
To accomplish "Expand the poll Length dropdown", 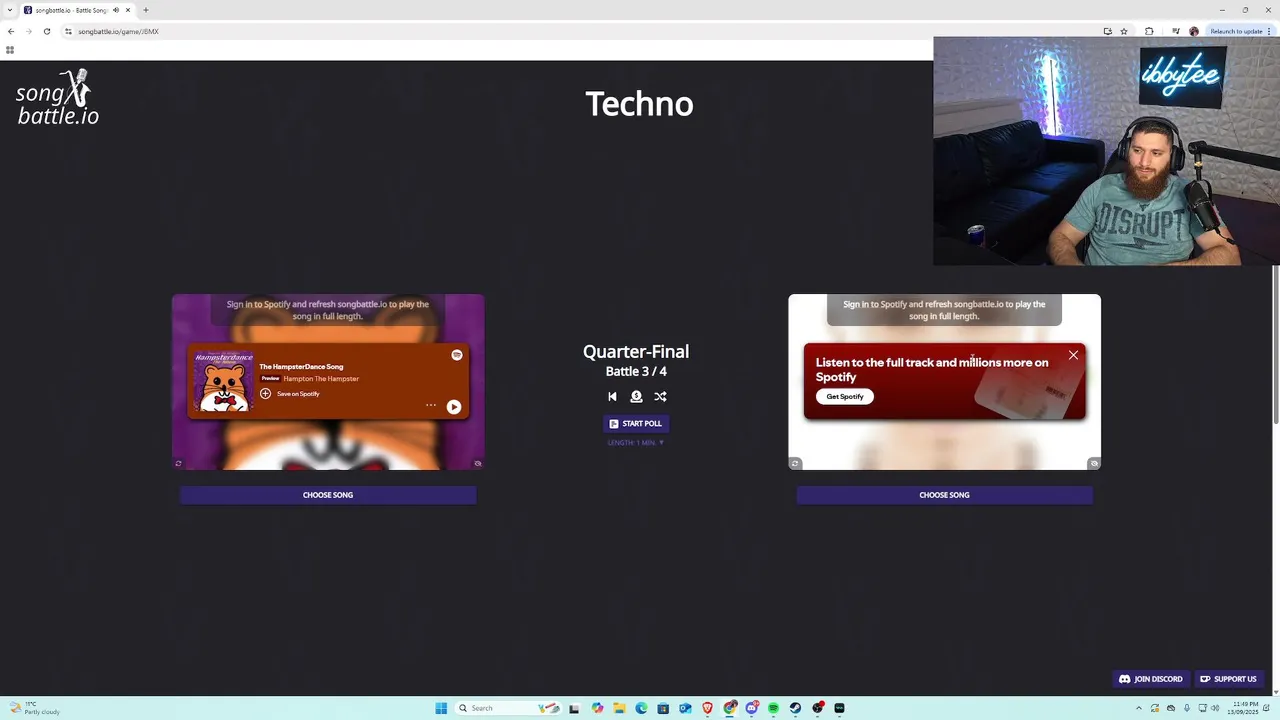I will pyautogui.click(x=636, y=442).
